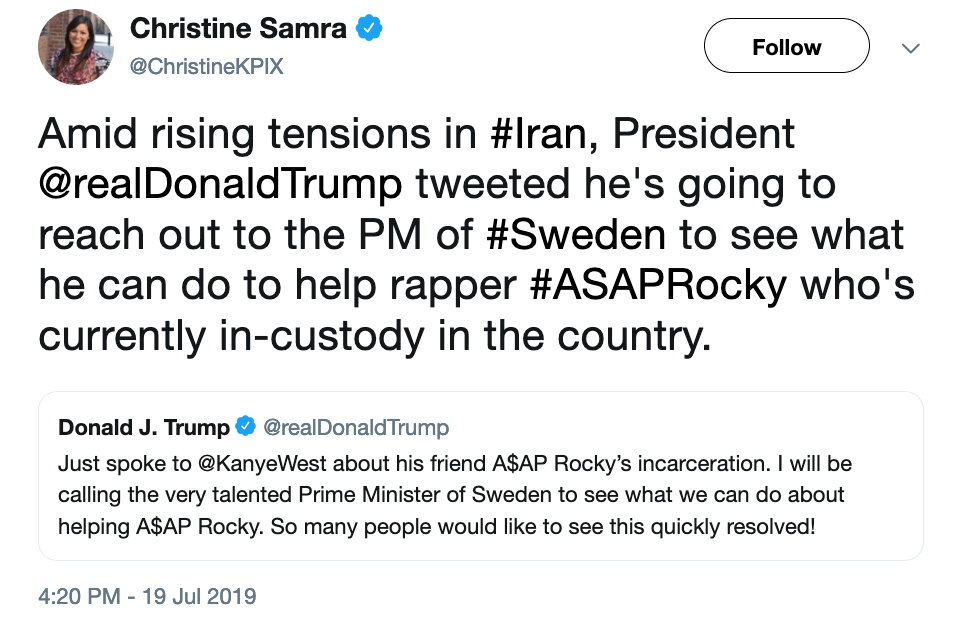
Task: Open @realDonaldTrump handle in quoted tweet
Action: pos(356,428)
